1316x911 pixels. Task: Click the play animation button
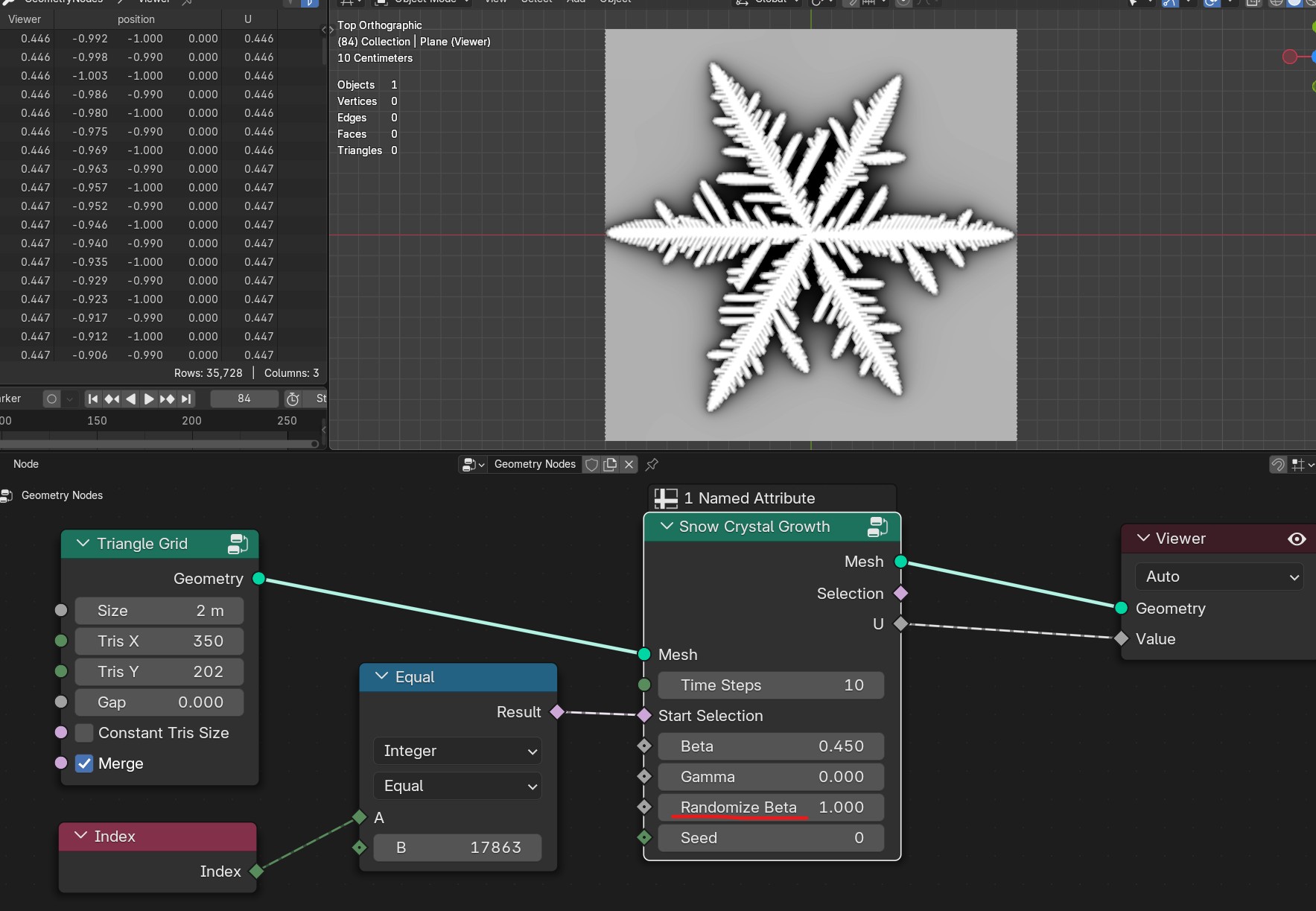coord(149,399)
